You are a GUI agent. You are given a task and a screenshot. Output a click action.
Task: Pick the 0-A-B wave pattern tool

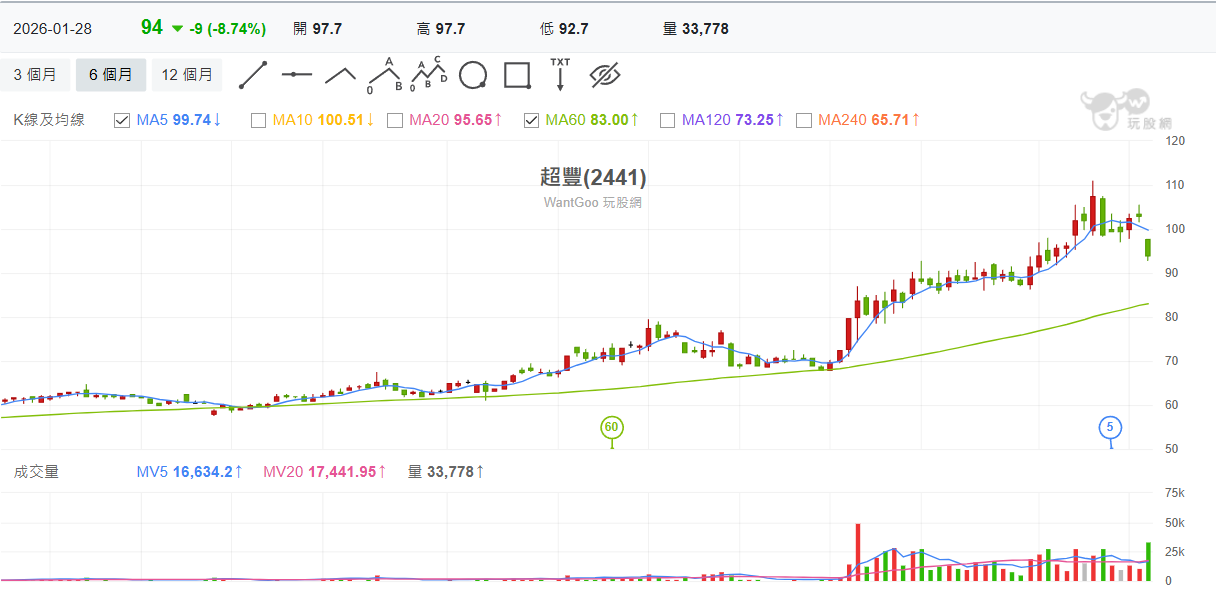coord(385,75)
